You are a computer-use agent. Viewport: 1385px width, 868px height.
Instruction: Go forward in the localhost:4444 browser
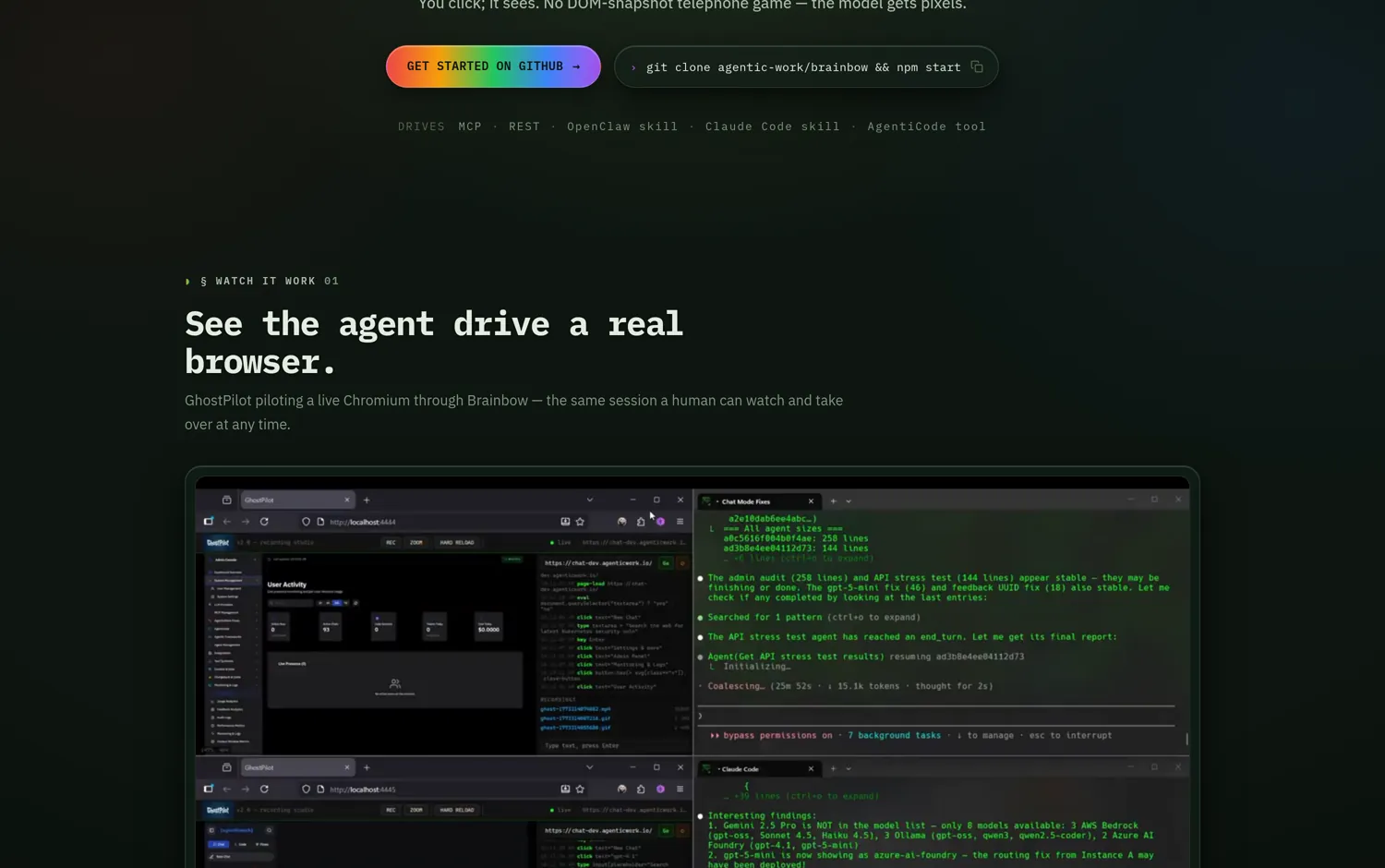point(246,522)
